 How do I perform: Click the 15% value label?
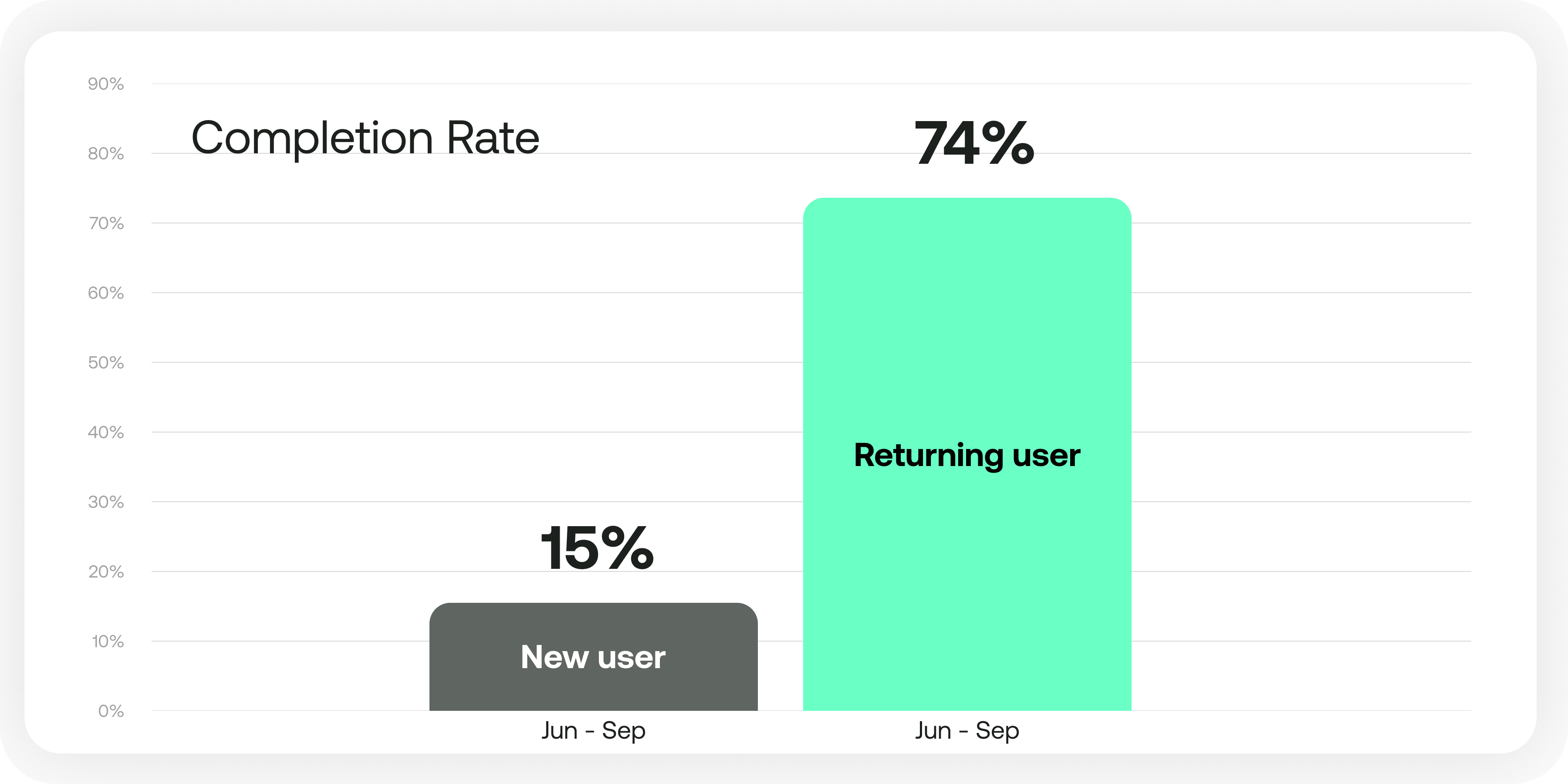click(x=597, y=548)
